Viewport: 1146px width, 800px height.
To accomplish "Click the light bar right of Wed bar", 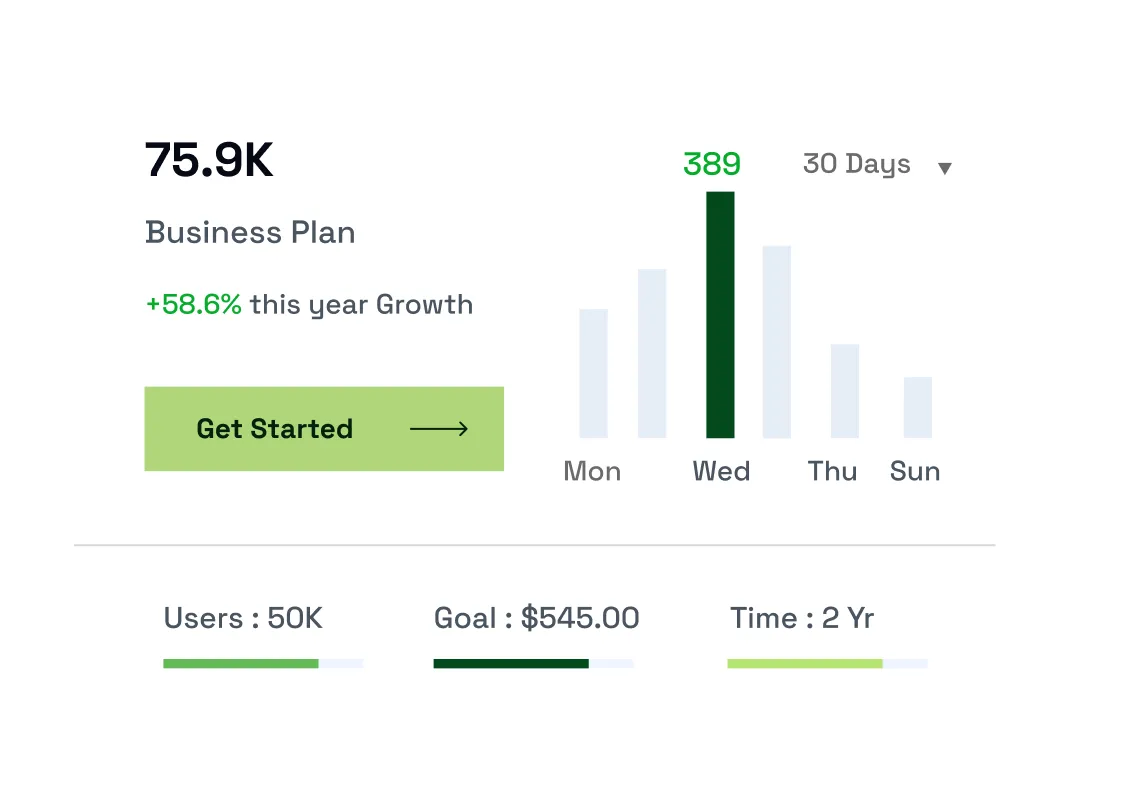I will tap(777, 342).
